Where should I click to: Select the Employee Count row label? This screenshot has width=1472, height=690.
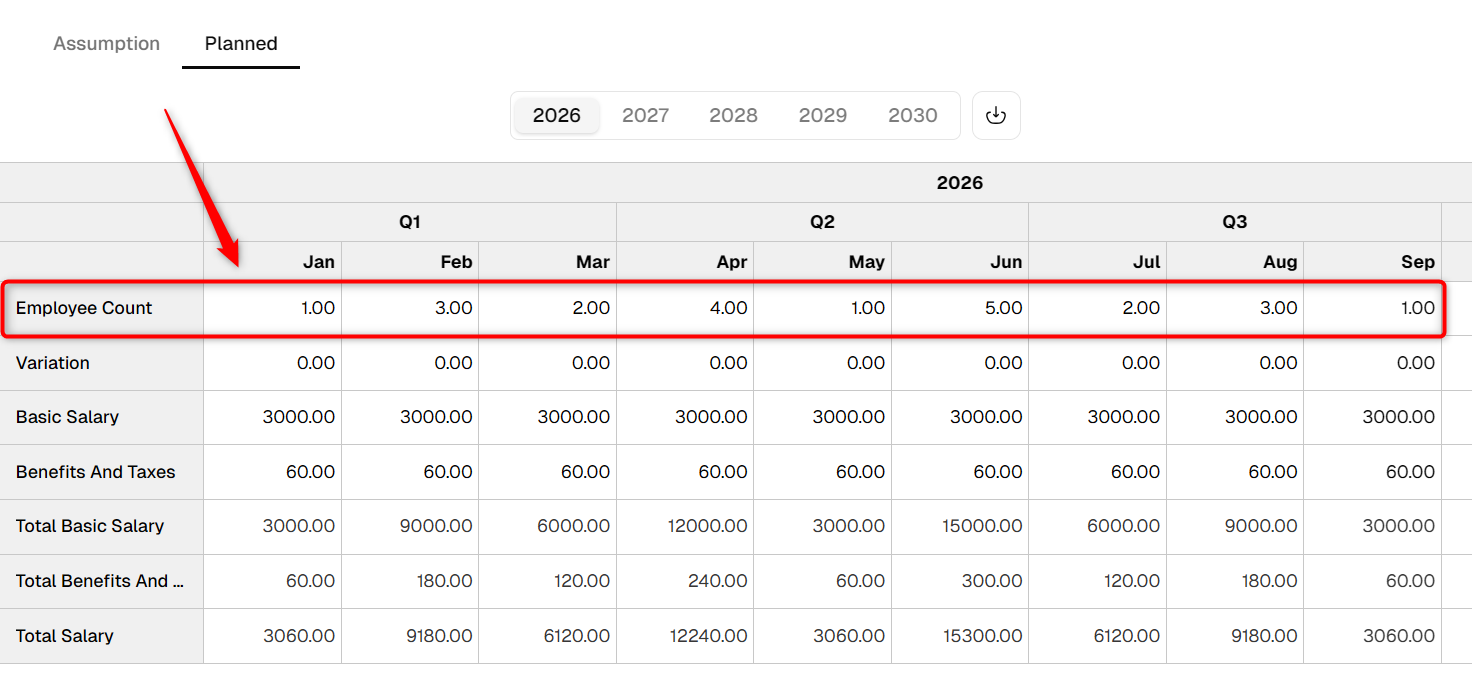click(84, 308)
